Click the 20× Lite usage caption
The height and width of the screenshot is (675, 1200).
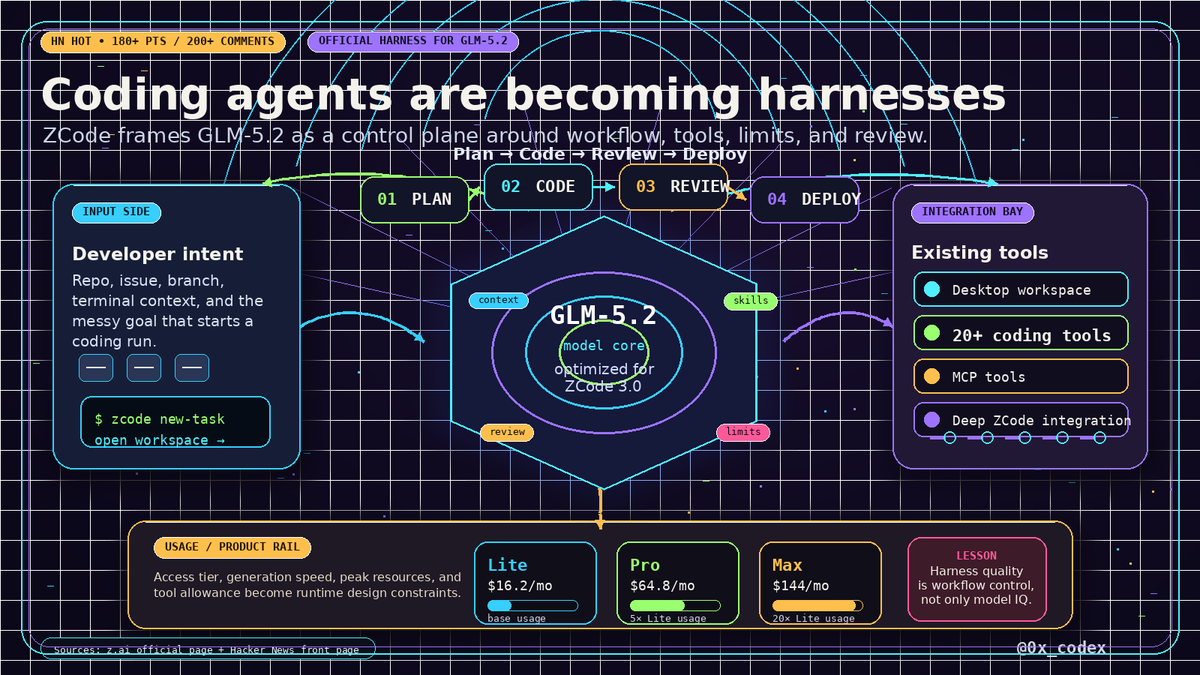coord(814,619)
